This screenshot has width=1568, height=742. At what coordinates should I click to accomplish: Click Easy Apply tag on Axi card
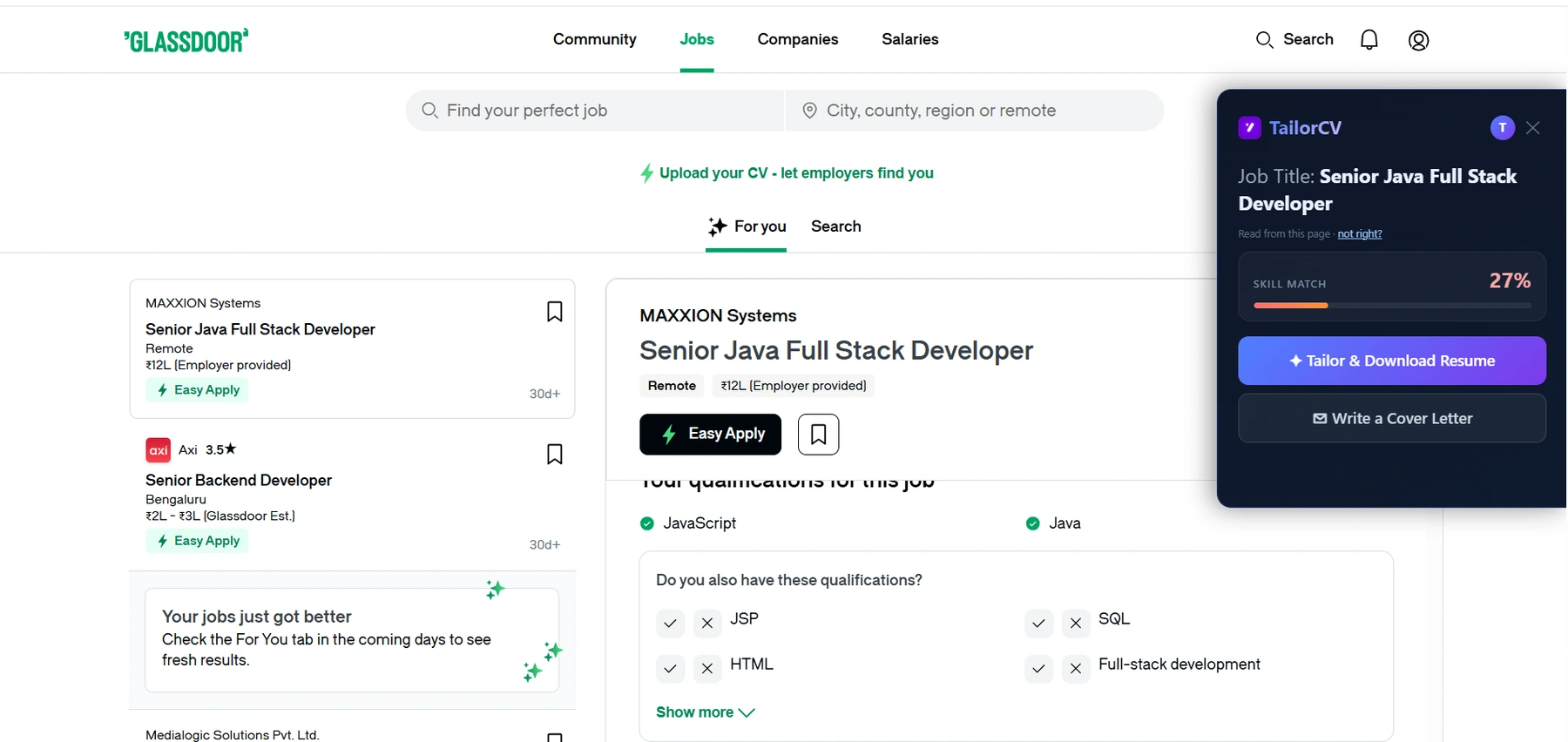197,541
